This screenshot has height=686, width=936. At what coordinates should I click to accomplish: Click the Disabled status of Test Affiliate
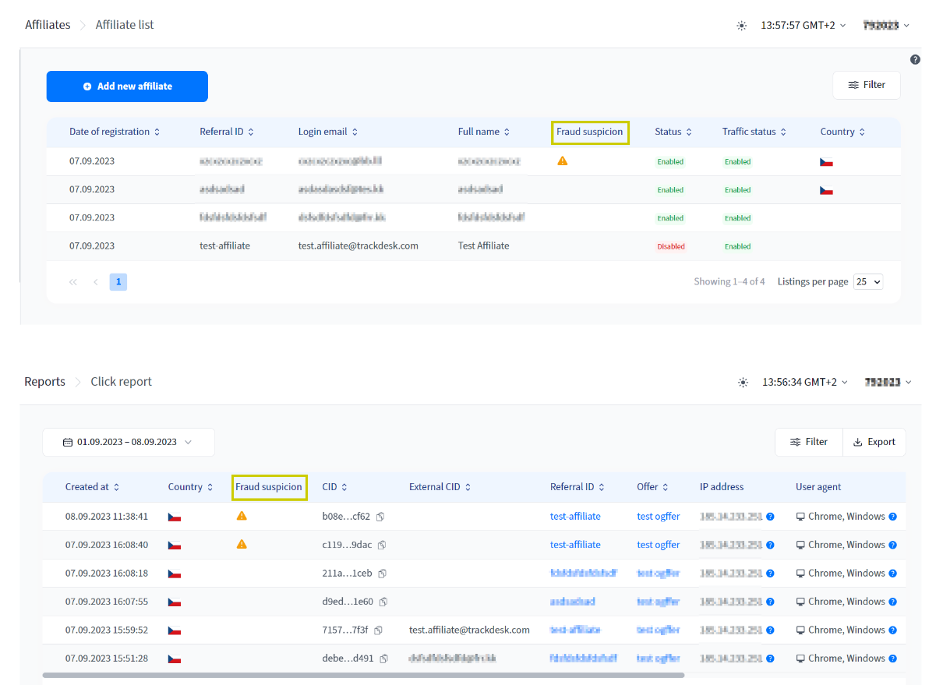coord(671,247)
